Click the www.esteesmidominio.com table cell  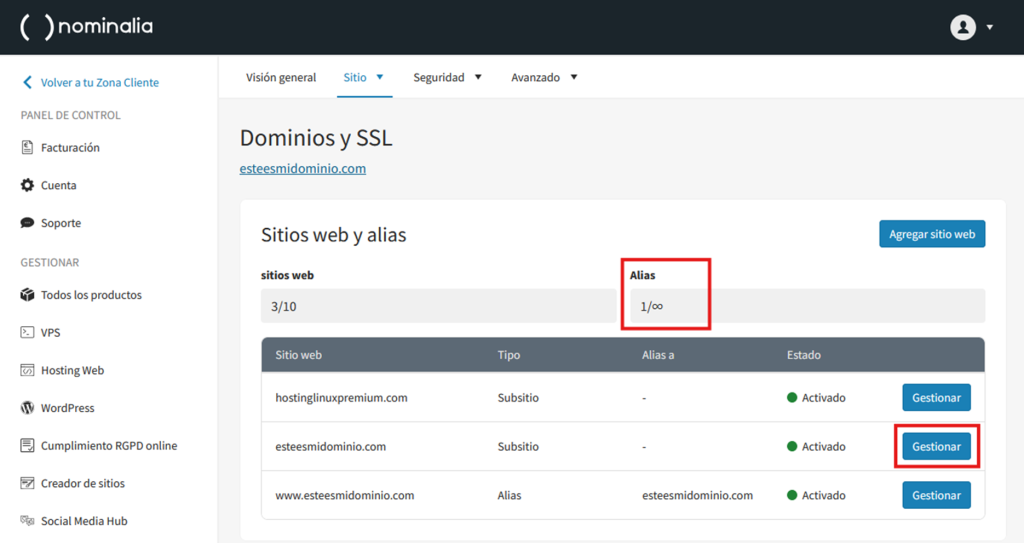(345, 495)
